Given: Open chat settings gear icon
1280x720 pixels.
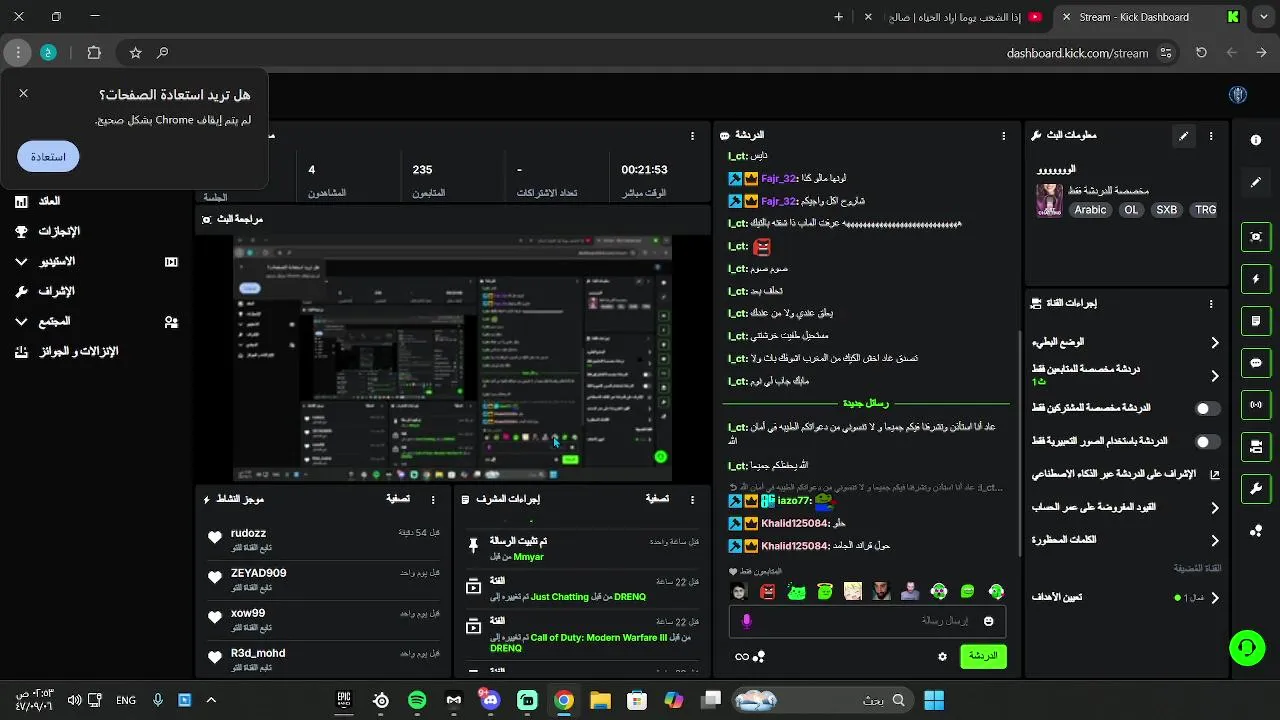Looking at the screenshot, I should coord(942,657).
